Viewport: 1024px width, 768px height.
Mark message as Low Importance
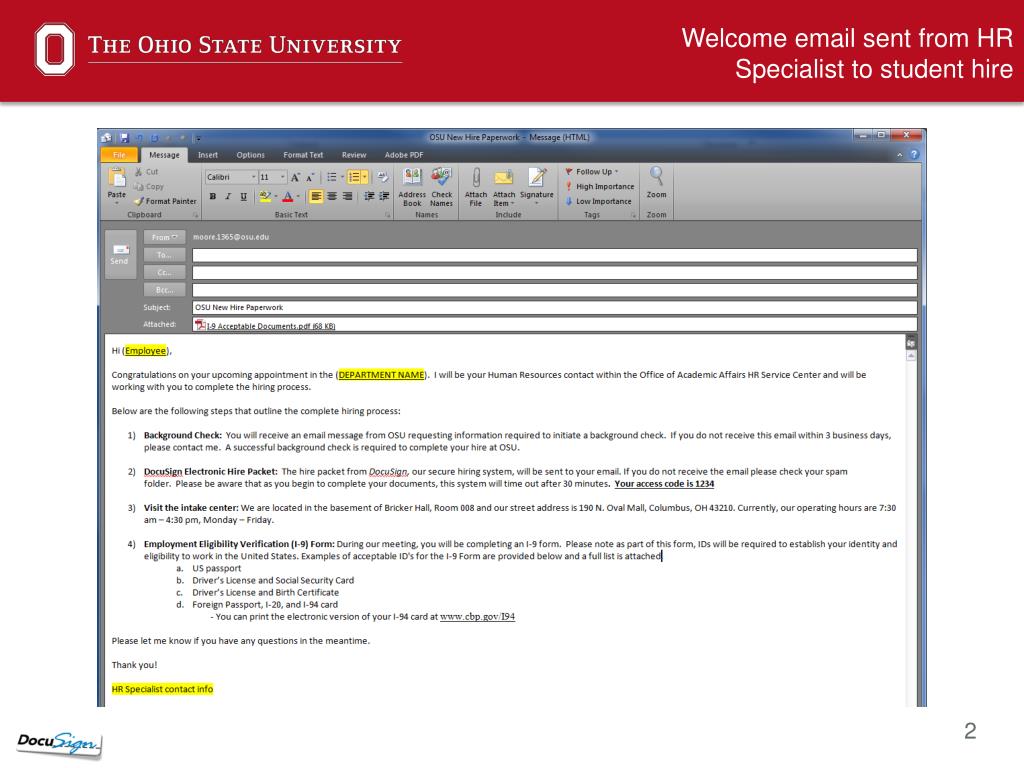click(598, 201)
